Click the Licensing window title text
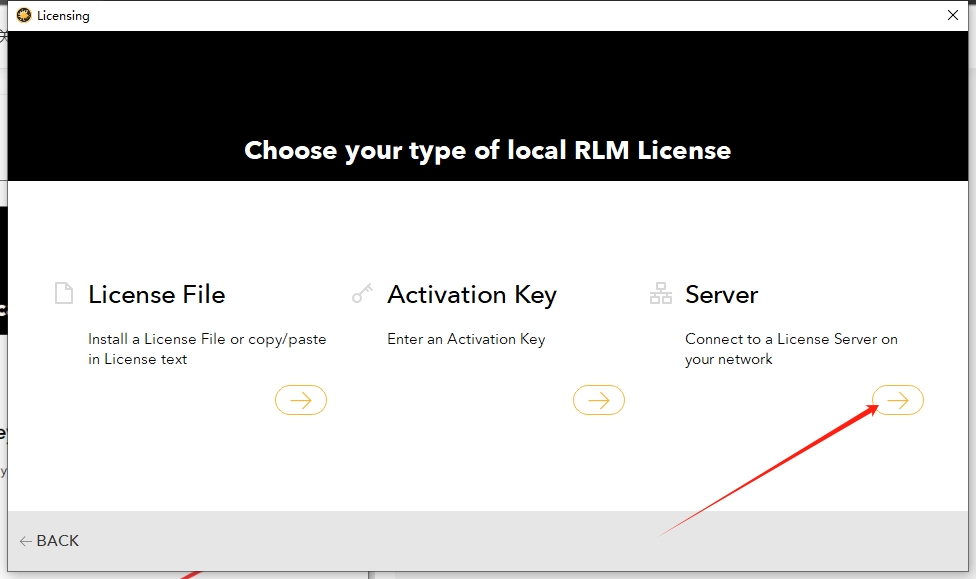This screenshot has height=579, width=976. [x=63, y=16]
